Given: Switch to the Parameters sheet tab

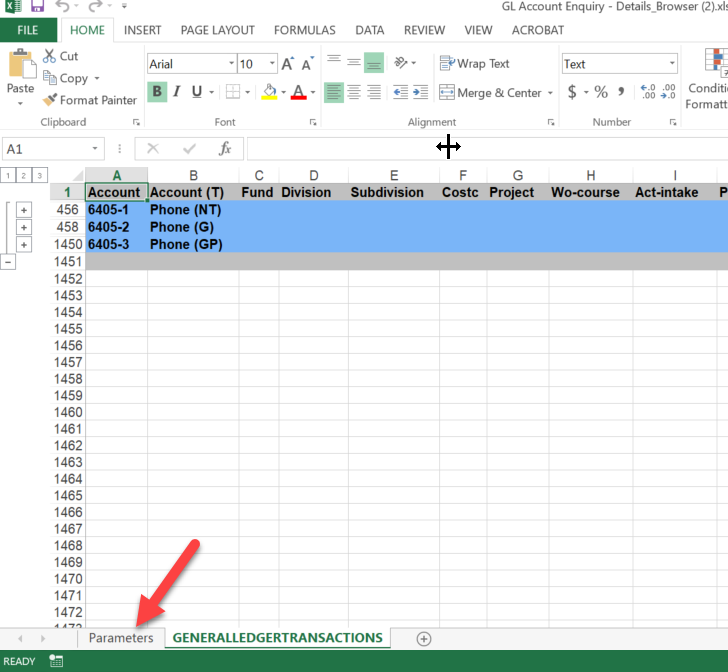Looking at the screenshot, I should coord(121,638).
